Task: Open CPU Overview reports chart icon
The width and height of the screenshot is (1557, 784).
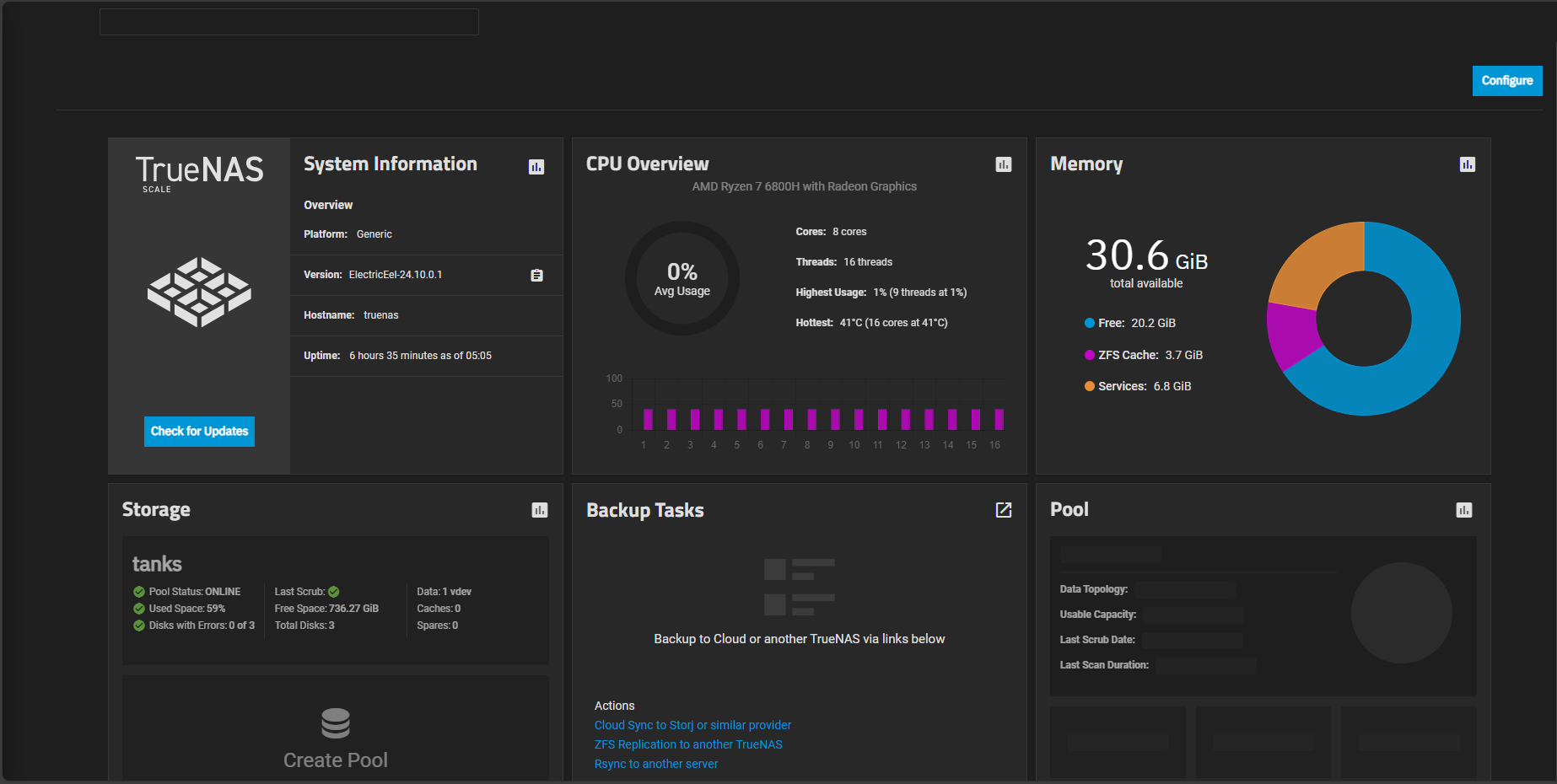Action: tap(1004, 164)
